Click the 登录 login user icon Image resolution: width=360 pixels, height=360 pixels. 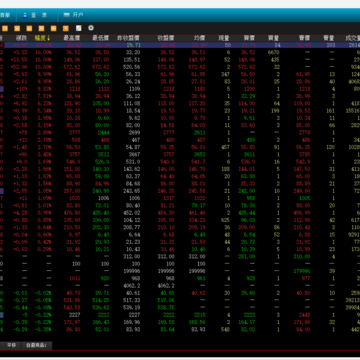point(25,15)
